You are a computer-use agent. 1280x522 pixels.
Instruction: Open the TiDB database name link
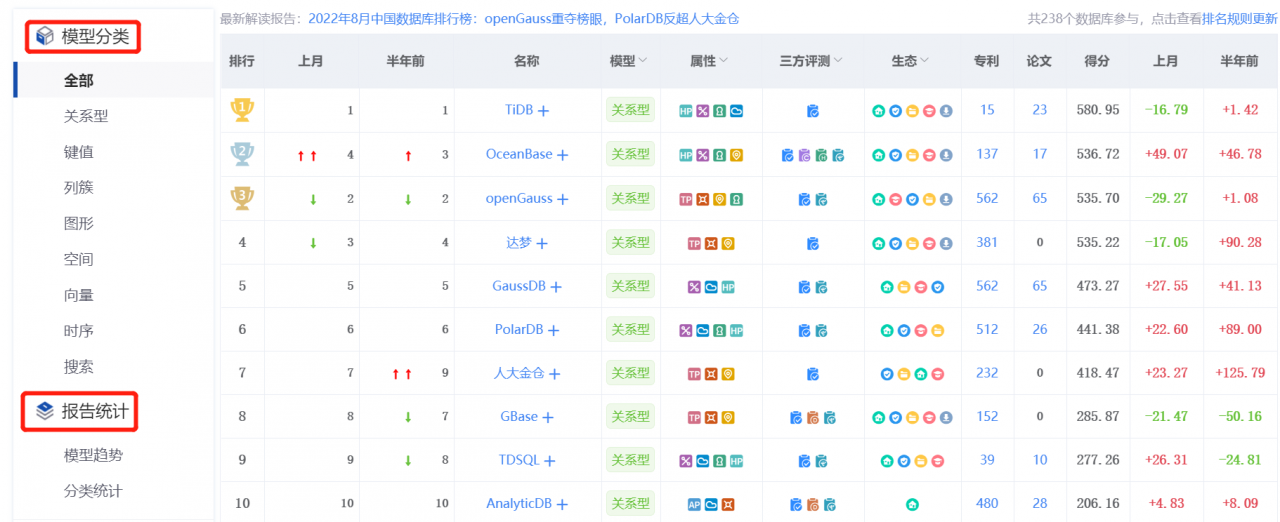[519, 110]
